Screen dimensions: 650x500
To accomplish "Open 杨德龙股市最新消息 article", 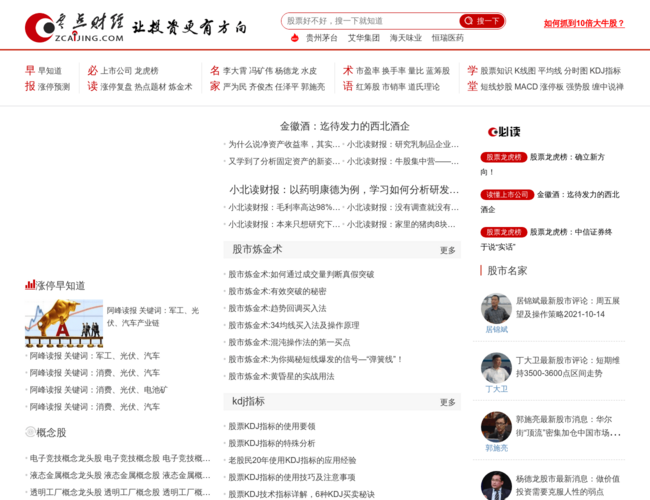I will coord(568,485).
